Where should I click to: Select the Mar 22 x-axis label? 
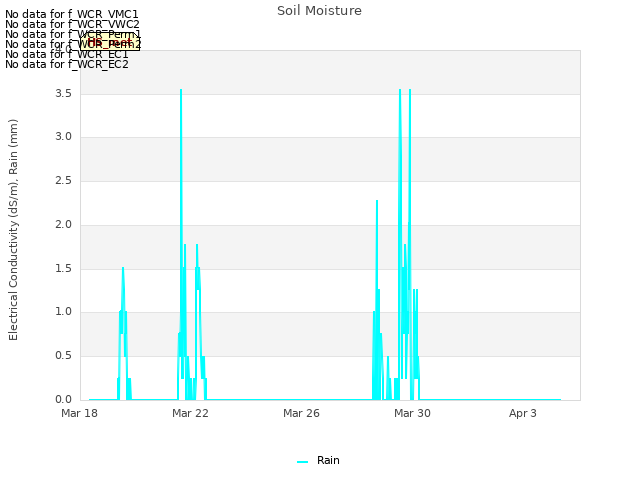point(190,413)
